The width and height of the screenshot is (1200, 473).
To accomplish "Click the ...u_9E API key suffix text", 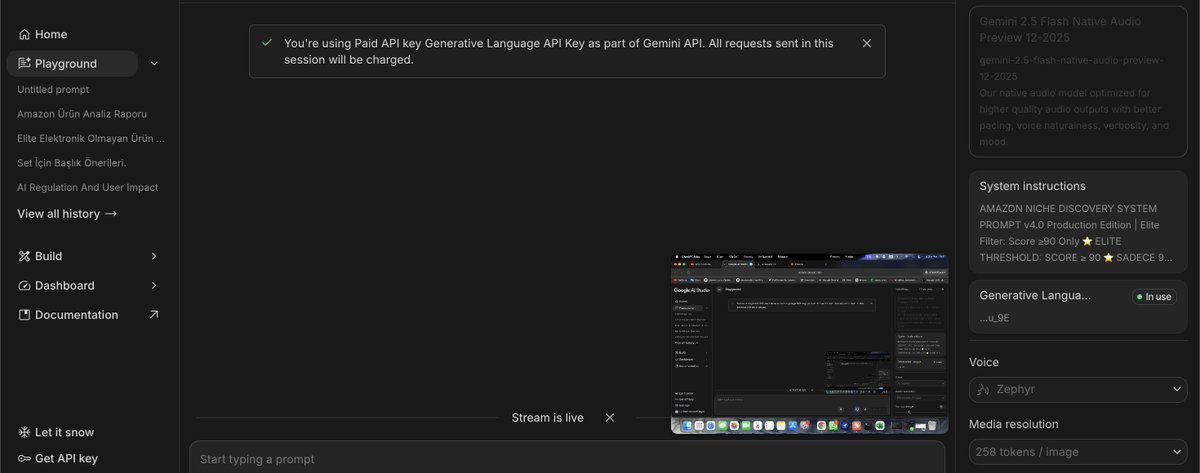I will (x=994, y=318).
